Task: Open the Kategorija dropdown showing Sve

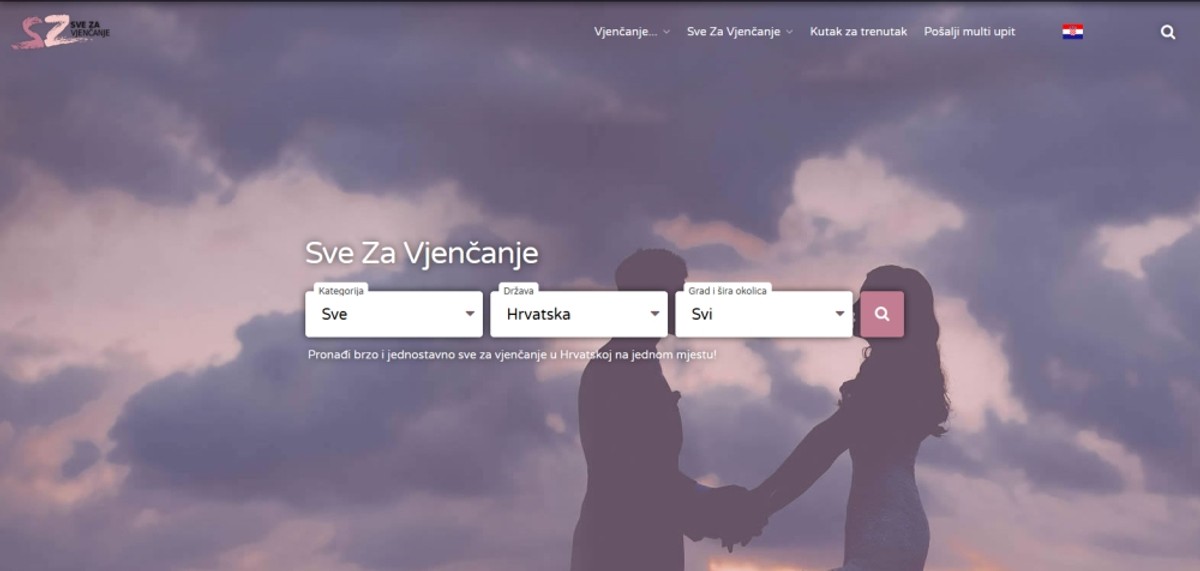Action: pyautogui.click(x=394, y=314)
